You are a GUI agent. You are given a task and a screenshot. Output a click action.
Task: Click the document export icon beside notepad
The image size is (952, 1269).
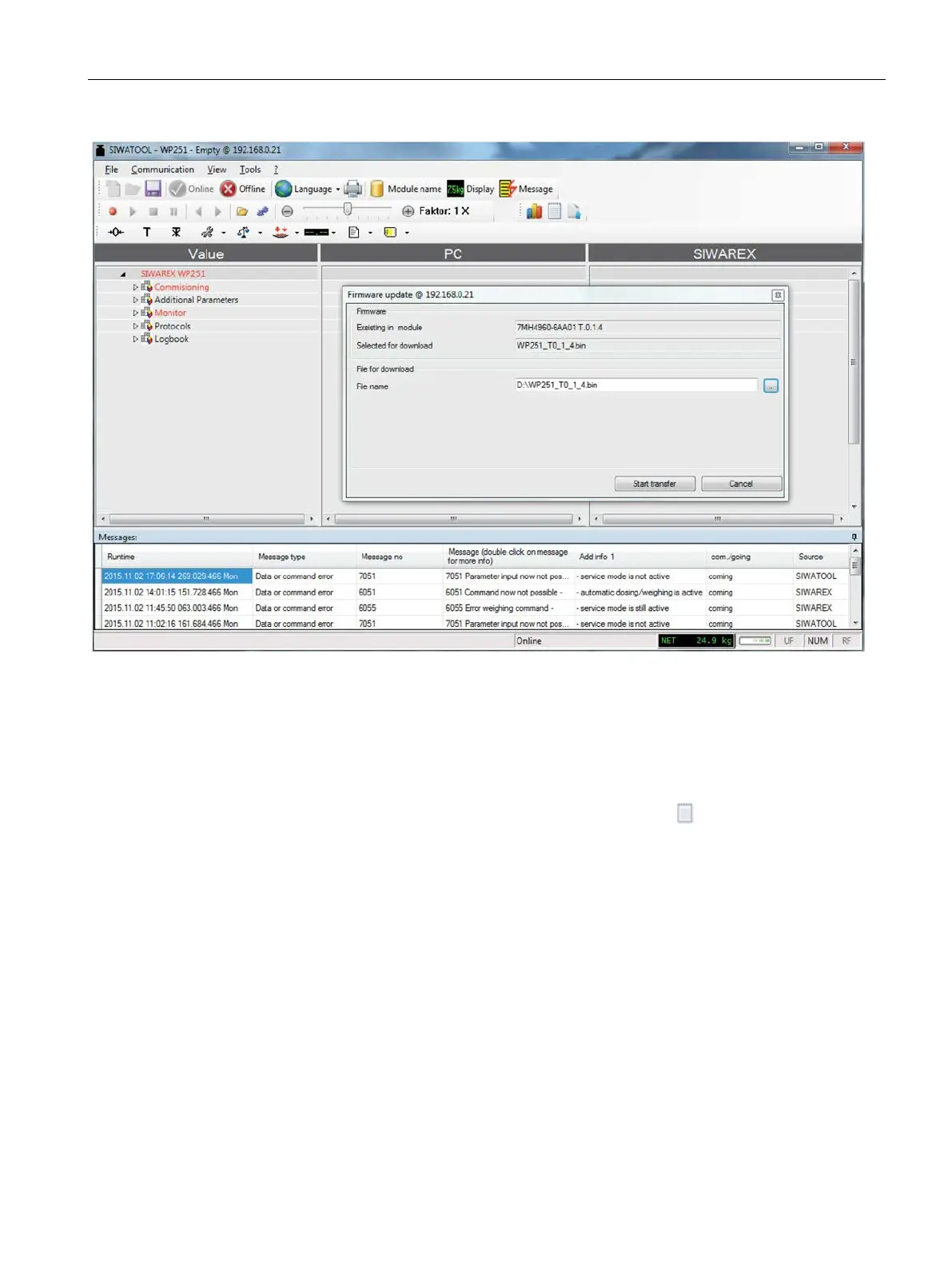pos(573,211)
